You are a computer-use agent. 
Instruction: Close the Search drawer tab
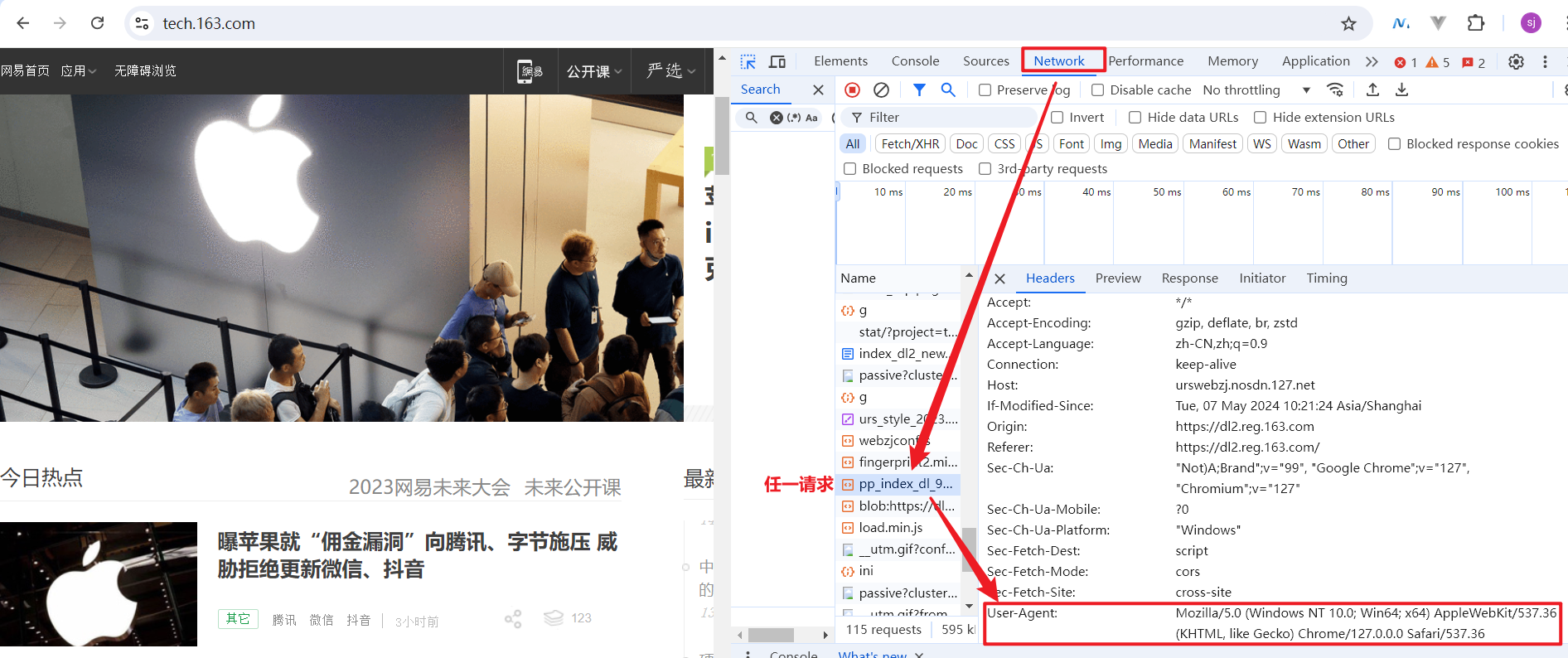(818, 90)
